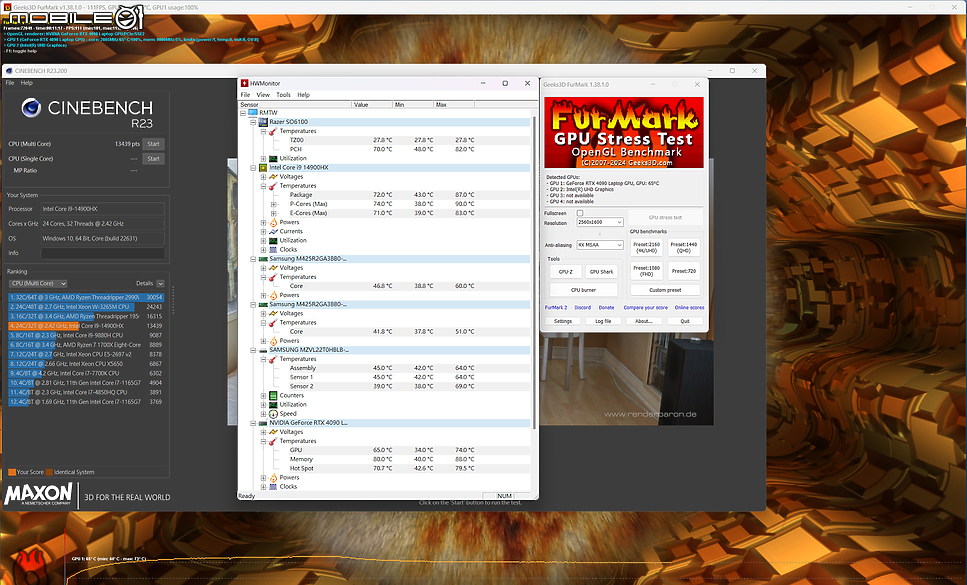
Task: Click the NVIDIA GeForce RTX 4090 card icon
Action: pyautogui.click(x=263, y=423)
